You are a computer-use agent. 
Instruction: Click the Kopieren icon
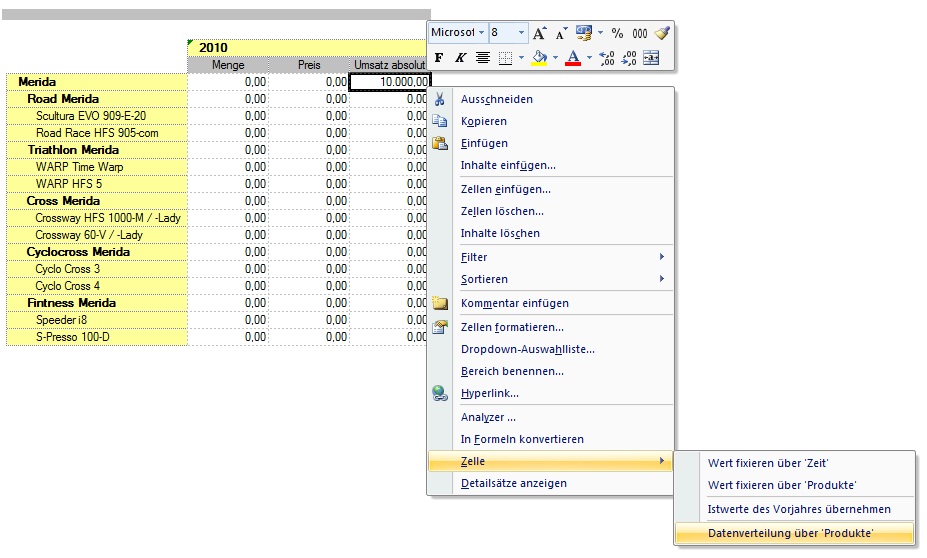[439, 121]
